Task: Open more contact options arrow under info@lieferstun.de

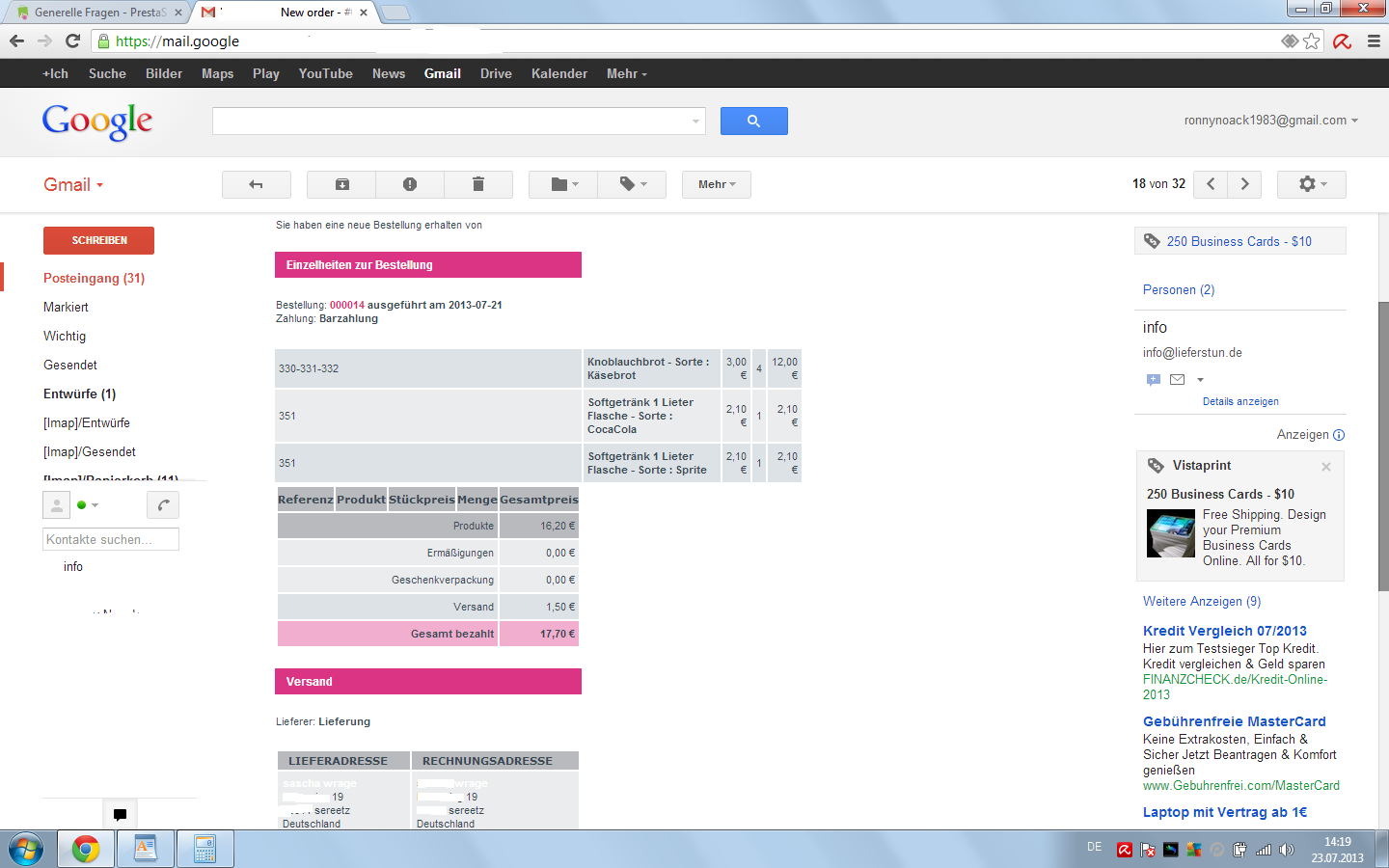Action: click(1200, 380)
